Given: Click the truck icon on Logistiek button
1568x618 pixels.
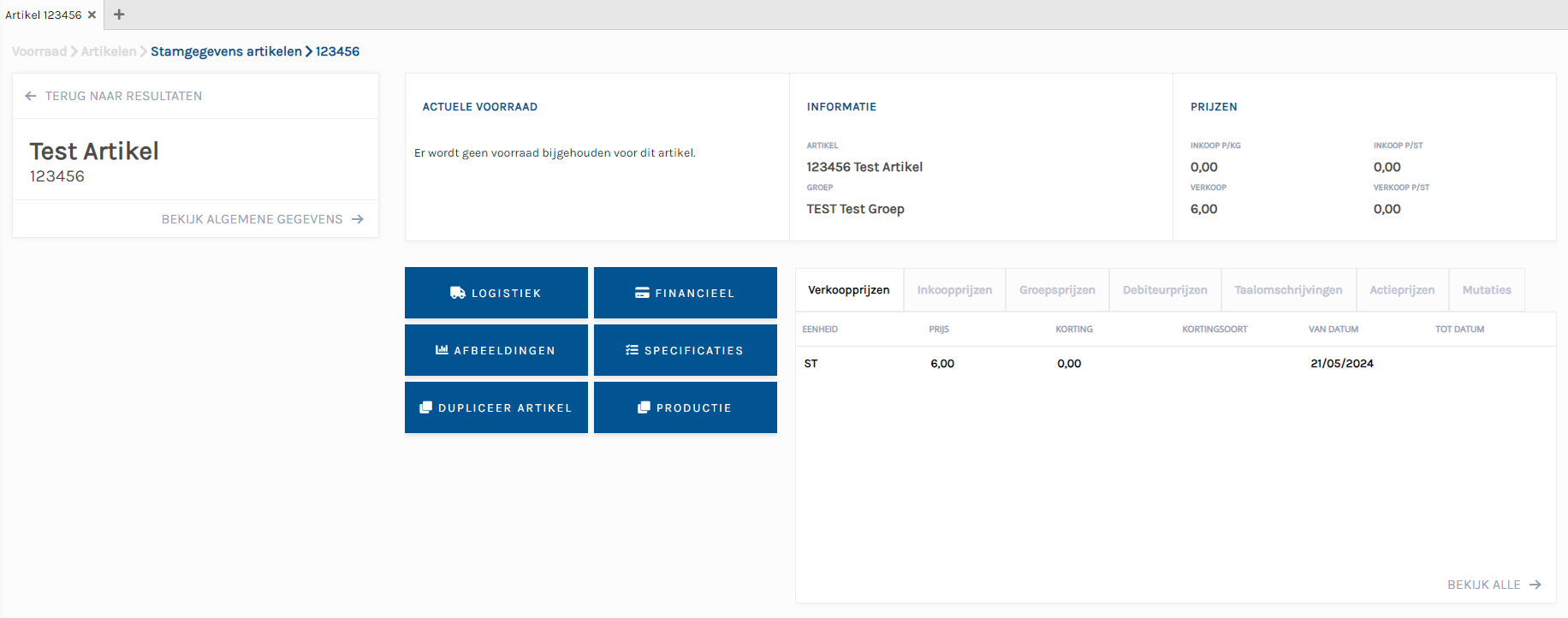Looking at the screenshot, I should click(x=458, y=293).
